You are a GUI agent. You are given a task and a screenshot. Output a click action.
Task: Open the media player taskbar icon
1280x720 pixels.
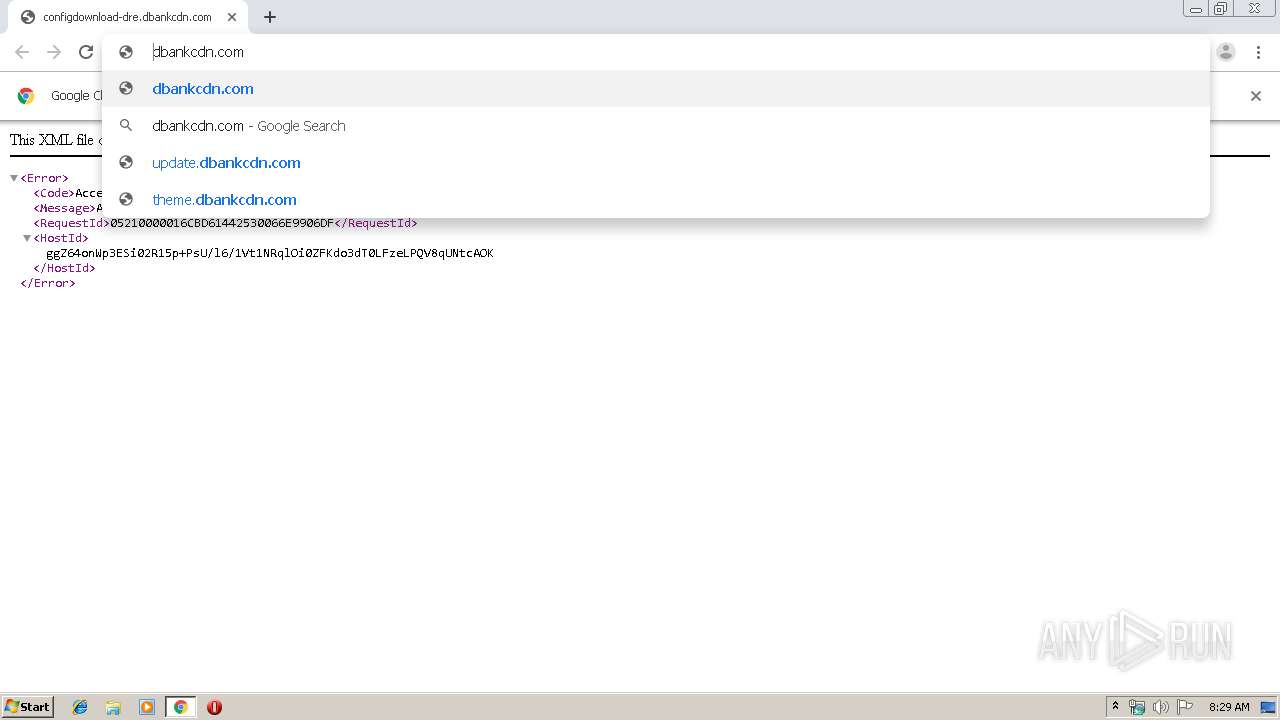coord(147,707)
